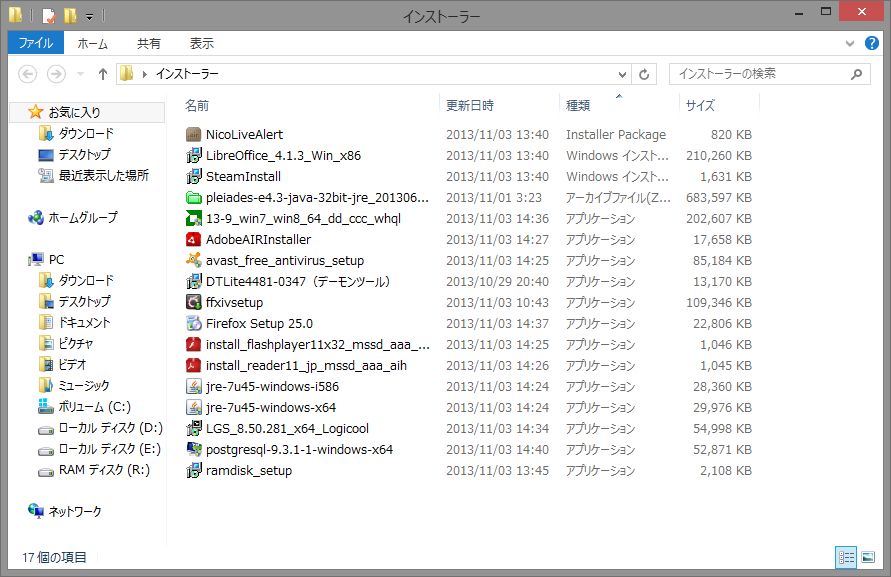Select PC in navigation pane
891x577 pixels.
[56, 260]
